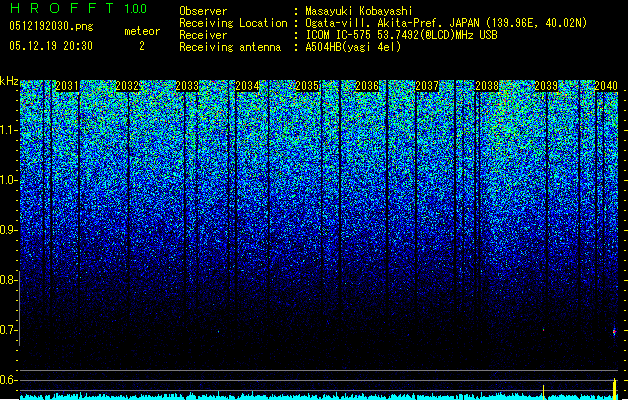Image resolution: width=629 pixels, height=400 pixels.
Task: Click the bright meteor echo near 2040
Action: [614, 331]
